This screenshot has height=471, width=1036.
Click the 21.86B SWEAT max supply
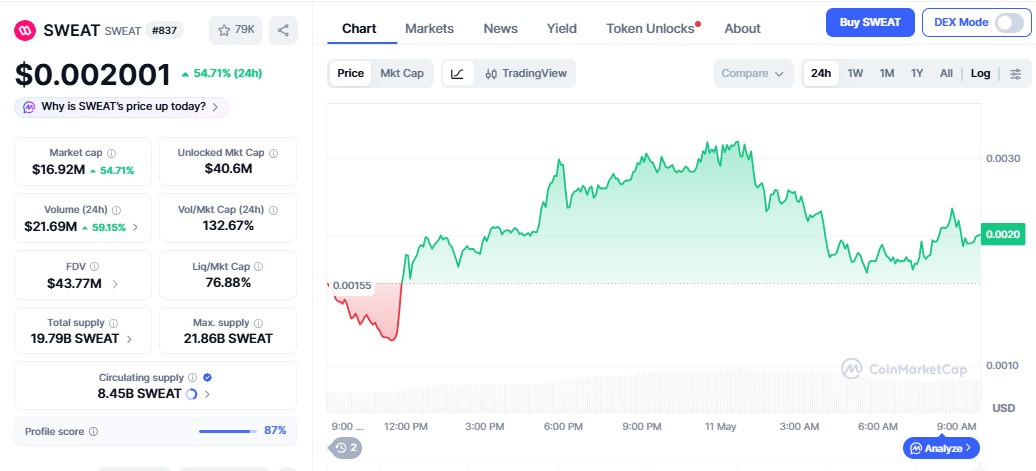coord(228,339)
